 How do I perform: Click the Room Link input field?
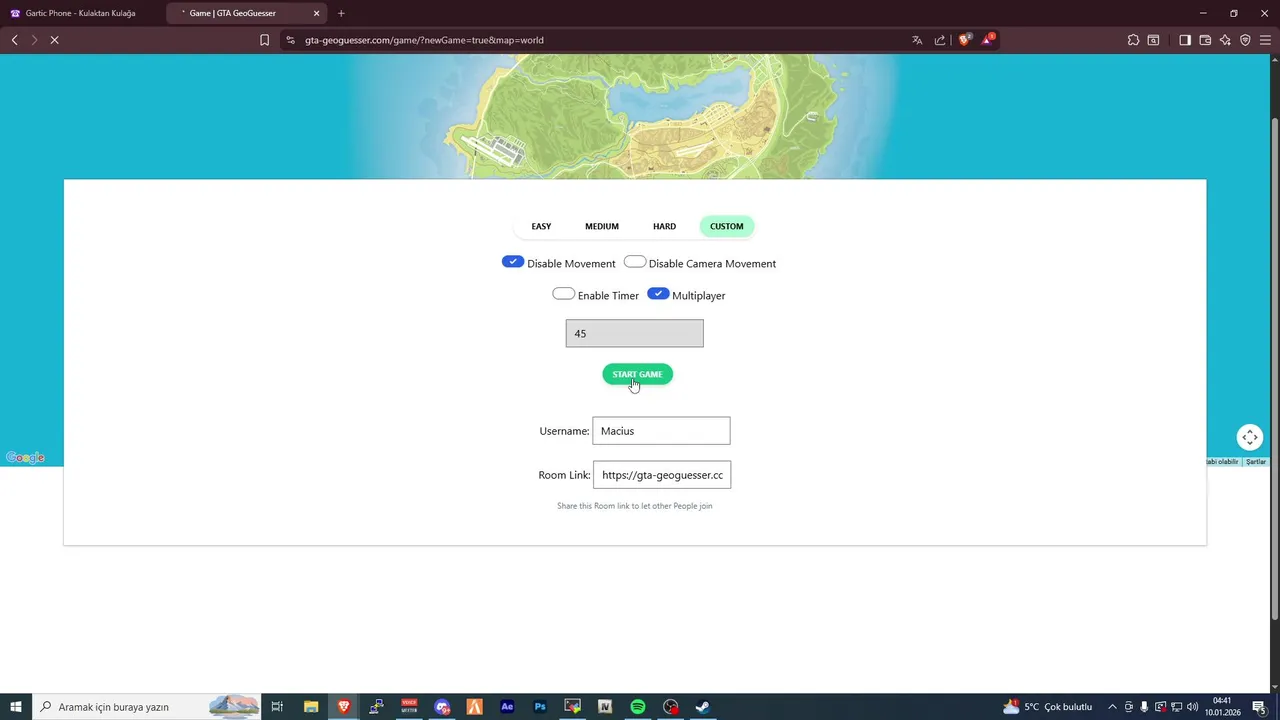(662, 475)
